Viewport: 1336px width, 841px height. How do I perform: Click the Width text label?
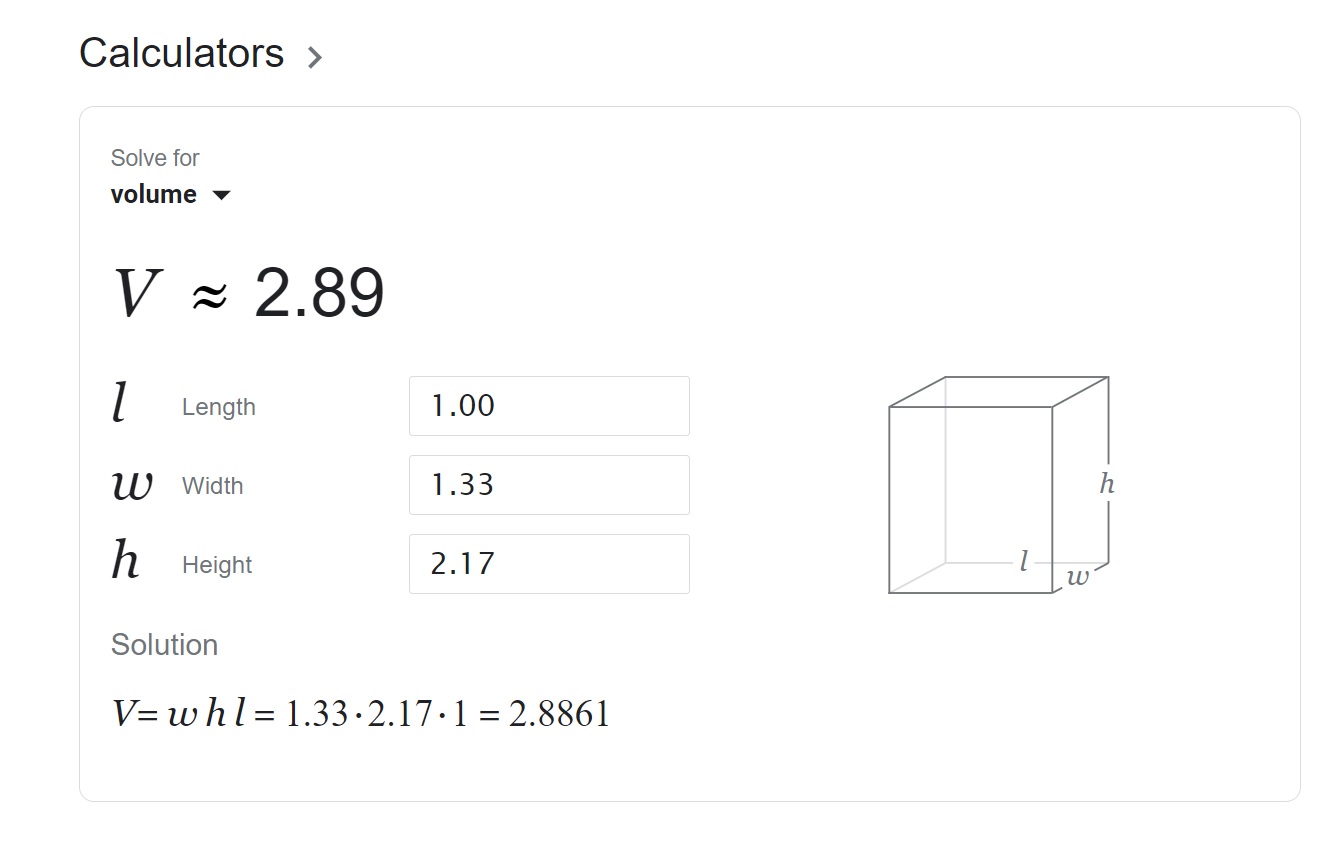(x=212, y=486)
